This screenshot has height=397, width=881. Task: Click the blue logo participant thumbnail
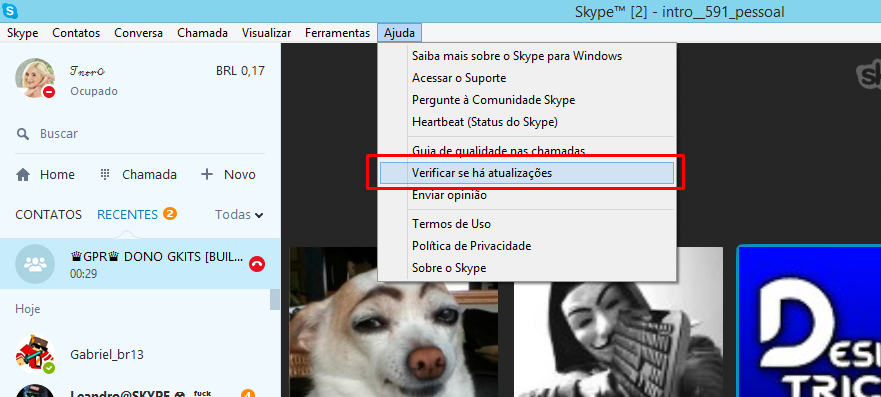(x=809, y=321)
